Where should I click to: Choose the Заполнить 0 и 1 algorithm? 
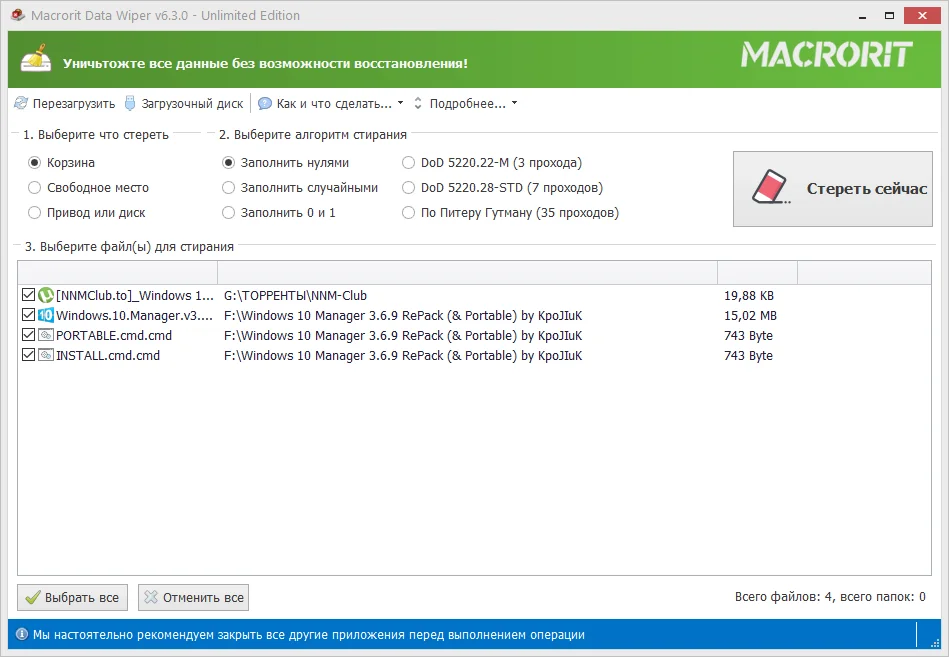[x=228, y=212]
